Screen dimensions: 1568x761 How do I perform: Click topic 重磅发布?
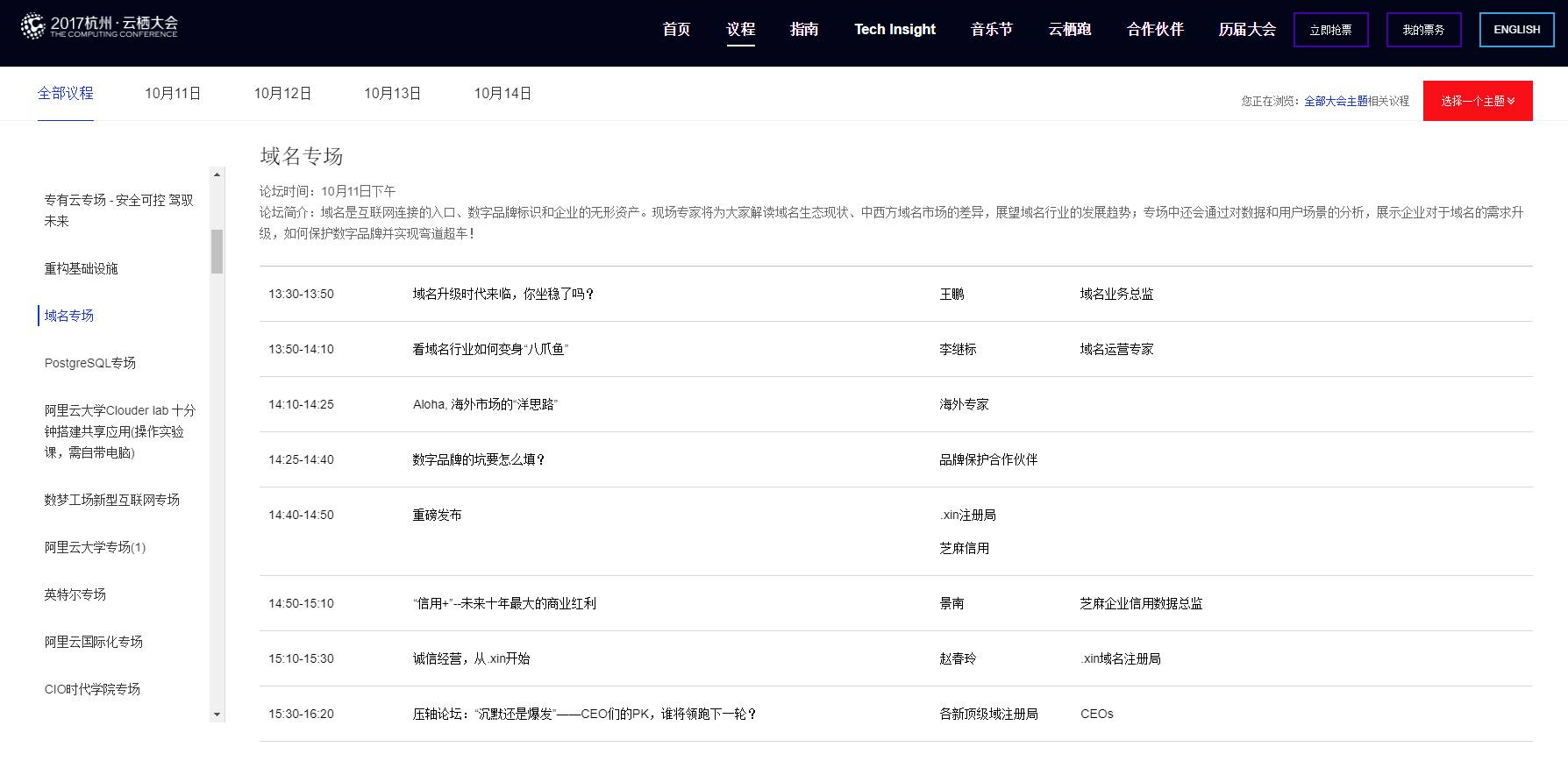click(x=437, y=515)
